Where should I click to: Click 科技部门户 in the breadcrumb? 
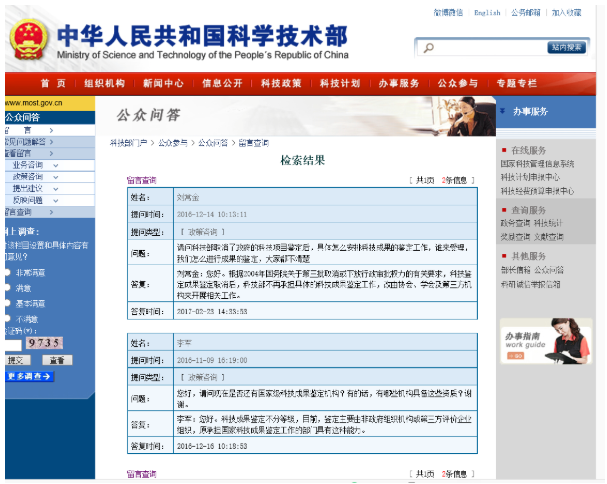[128, 143]
